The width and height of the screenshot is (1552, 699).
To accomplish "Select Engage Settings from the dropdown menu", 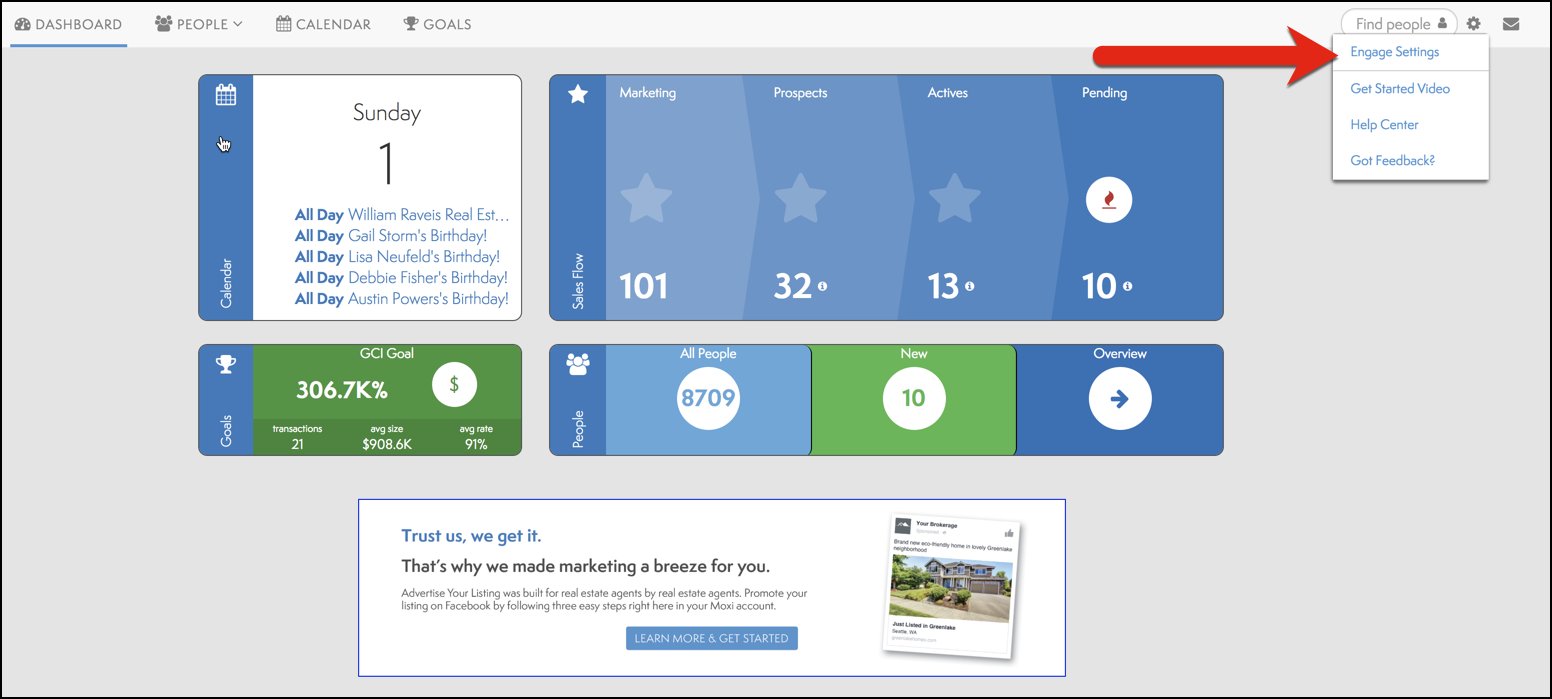I will coord(1394,52).
